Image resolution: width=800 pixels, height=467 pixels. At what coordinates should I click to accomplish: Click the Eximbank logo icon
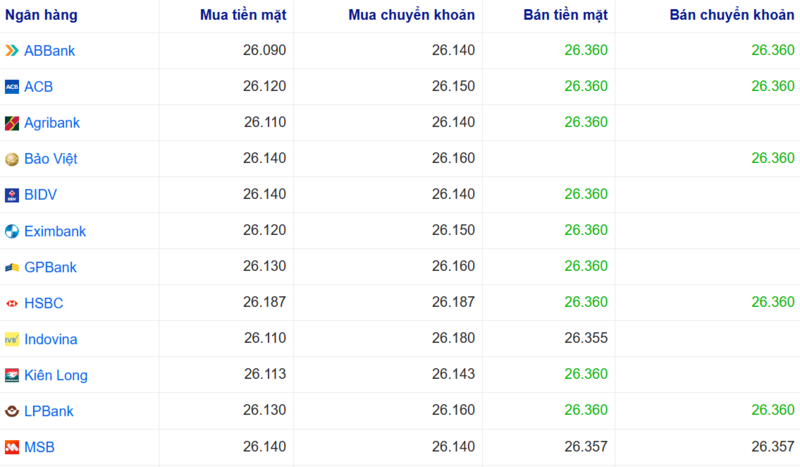pos(12,231)
